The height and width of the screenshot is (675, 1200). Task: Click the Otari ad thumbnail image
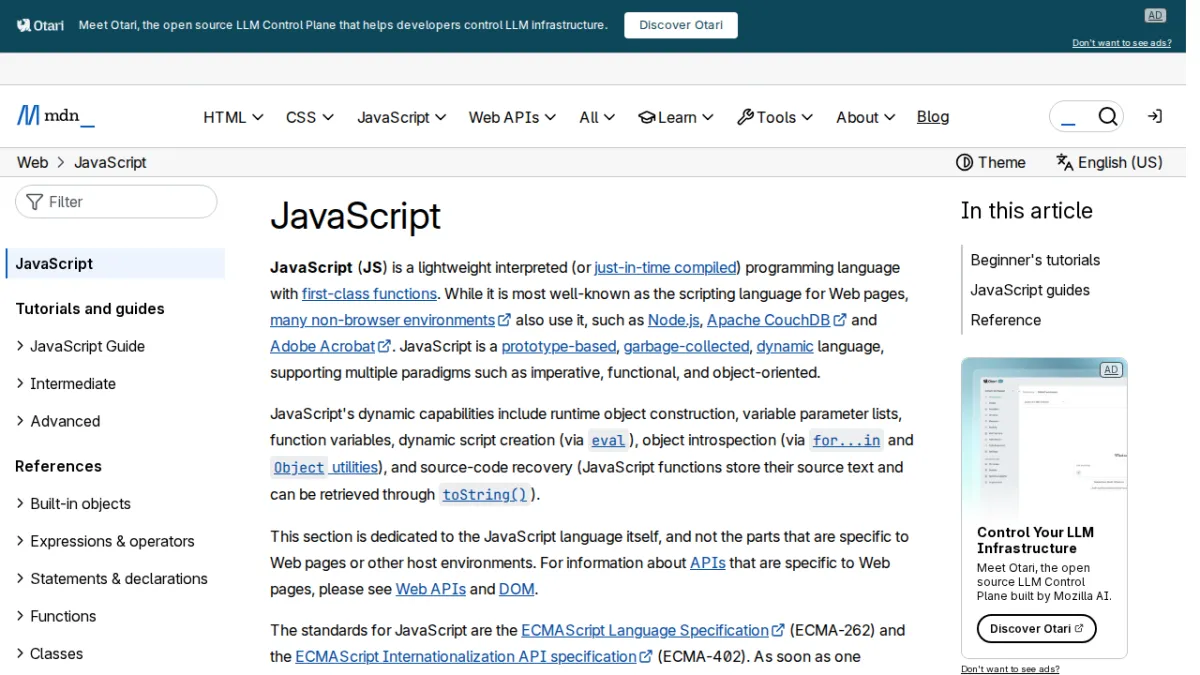1044,436
